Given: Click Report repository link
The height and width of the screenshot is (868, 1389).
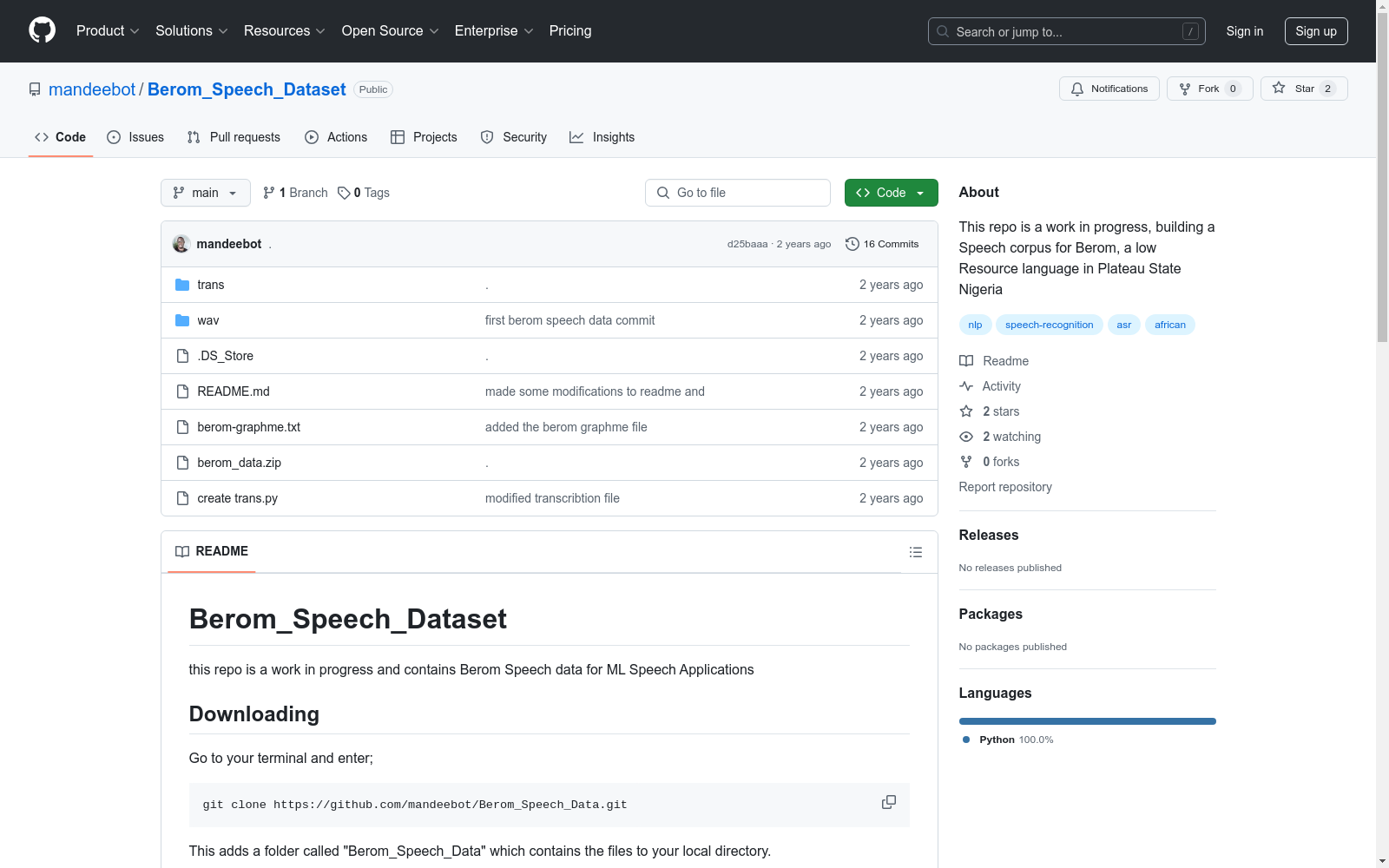Looking at the screenshot, I should pos(1005,487).
